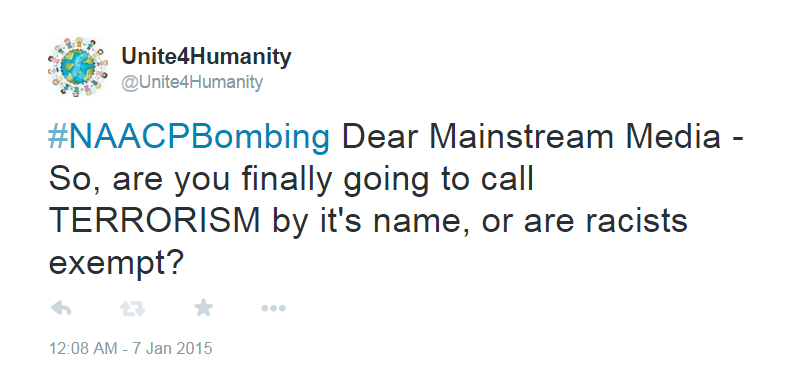
Task: Click the 7 Jan 2015 date
Action: (172, 348)
